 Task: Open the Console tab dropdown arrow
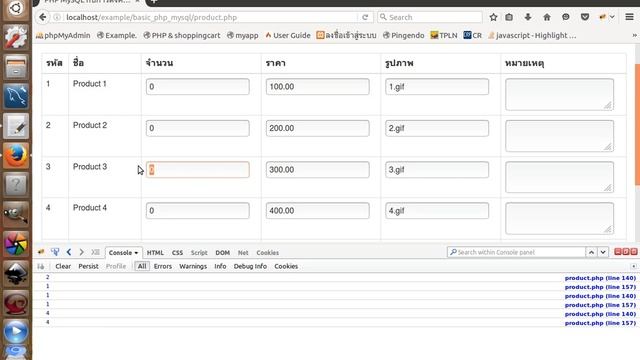point(136,253)
